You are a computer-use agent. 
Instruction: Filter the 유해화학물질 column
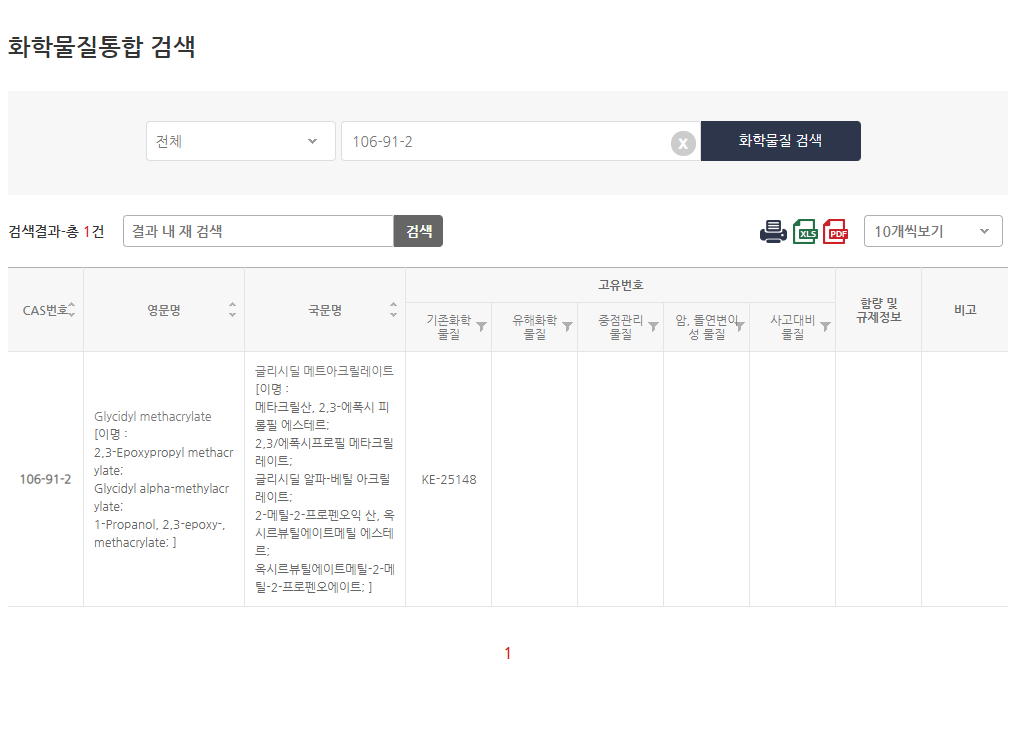click(x=568, y=326)
